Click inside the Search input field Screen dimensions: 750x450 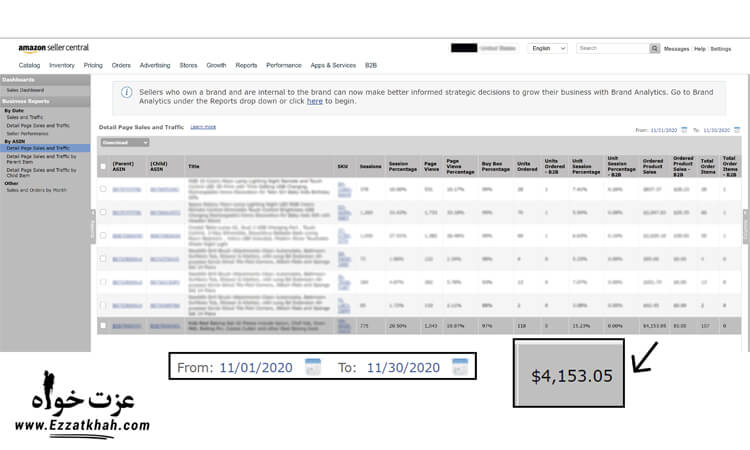pyautogui.click(x=612, y=48)
